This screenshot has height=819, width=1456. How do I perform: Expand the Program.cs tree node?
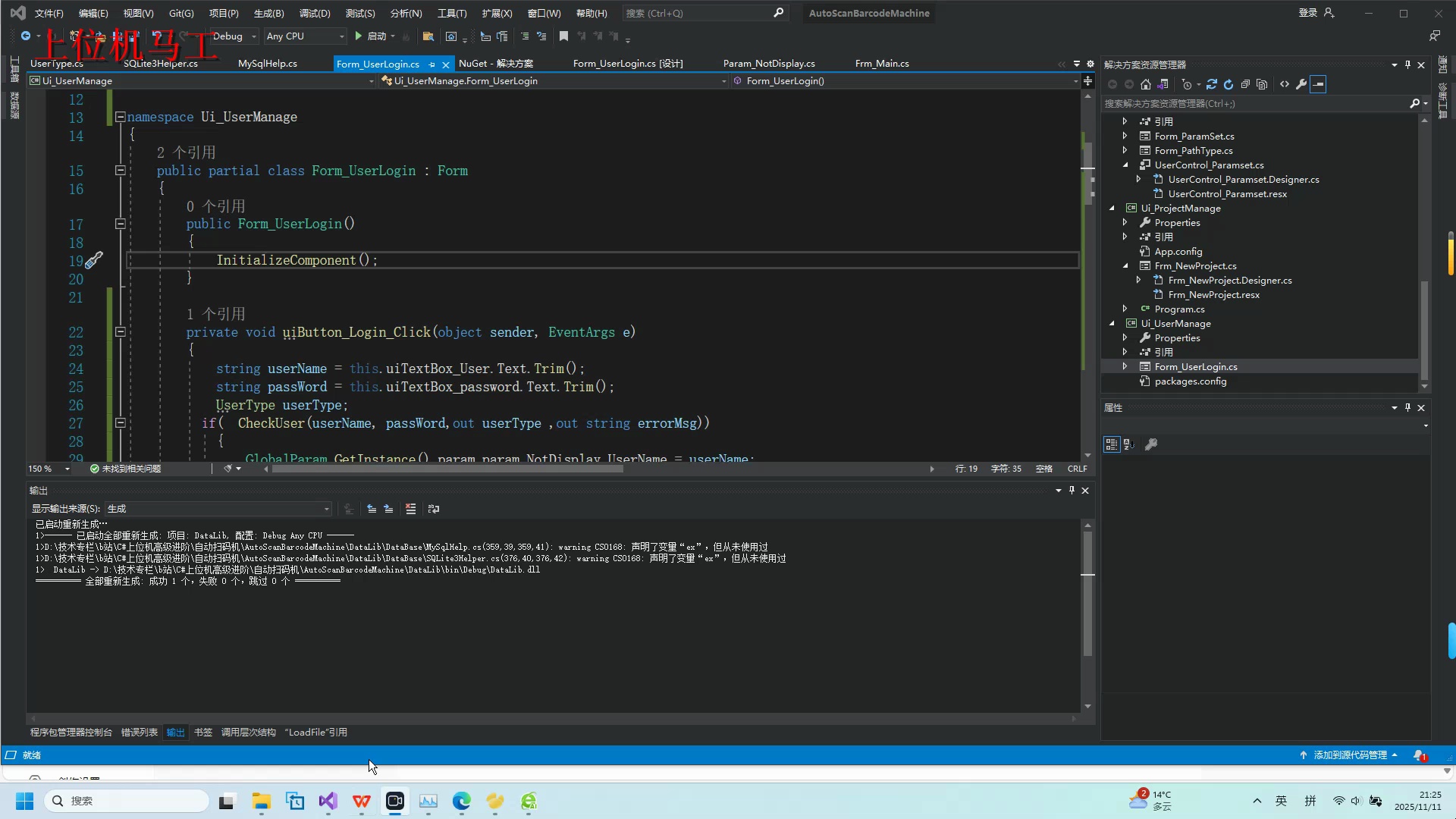click(x=1125, y=309)
